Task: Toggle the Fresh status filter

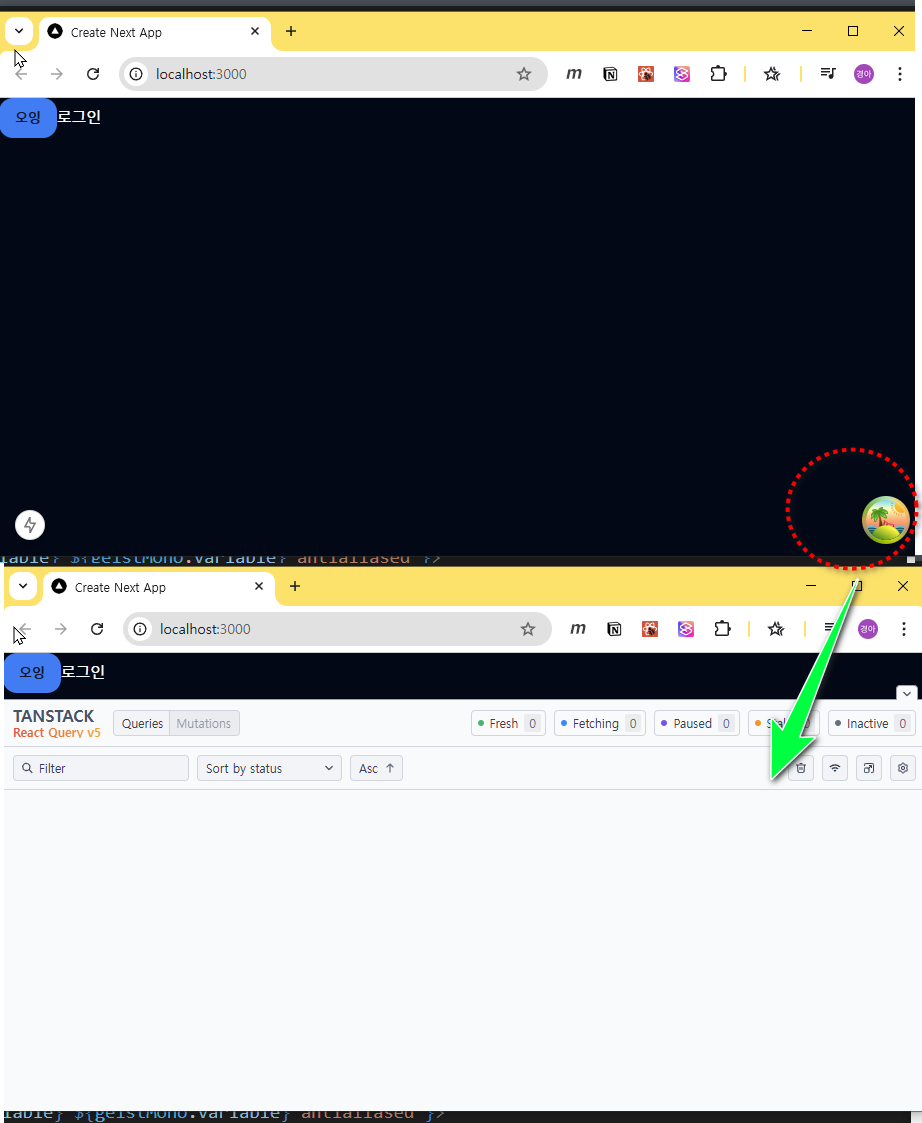Action: pos(508,723)
